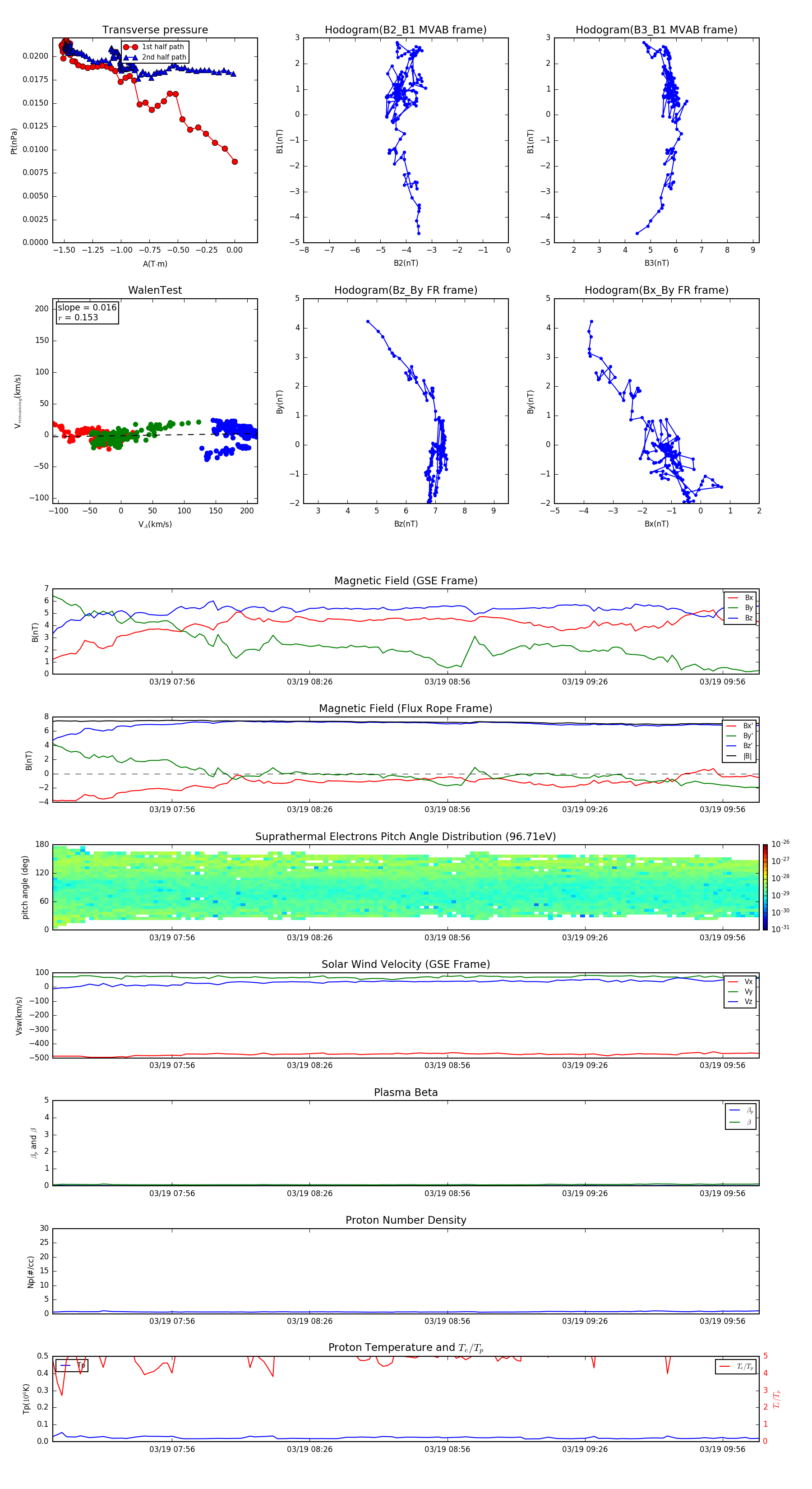Click the Suprathermal Electrons Pitch Angle Distribution title
The image size is (812, 1489).
pos(406,837)
